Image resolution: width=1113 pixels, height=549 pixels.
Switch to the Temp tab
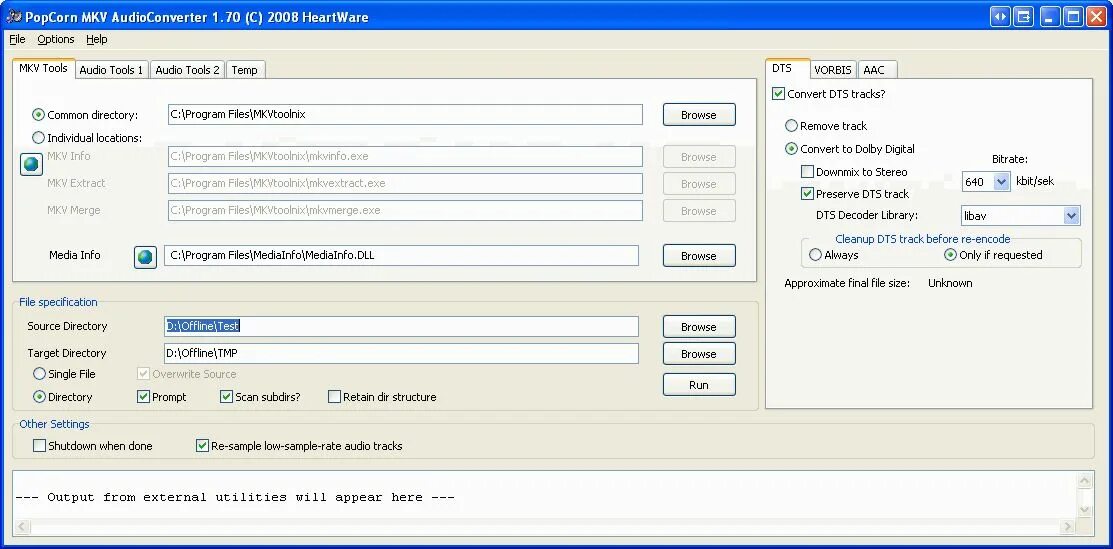tap(244, 70)
